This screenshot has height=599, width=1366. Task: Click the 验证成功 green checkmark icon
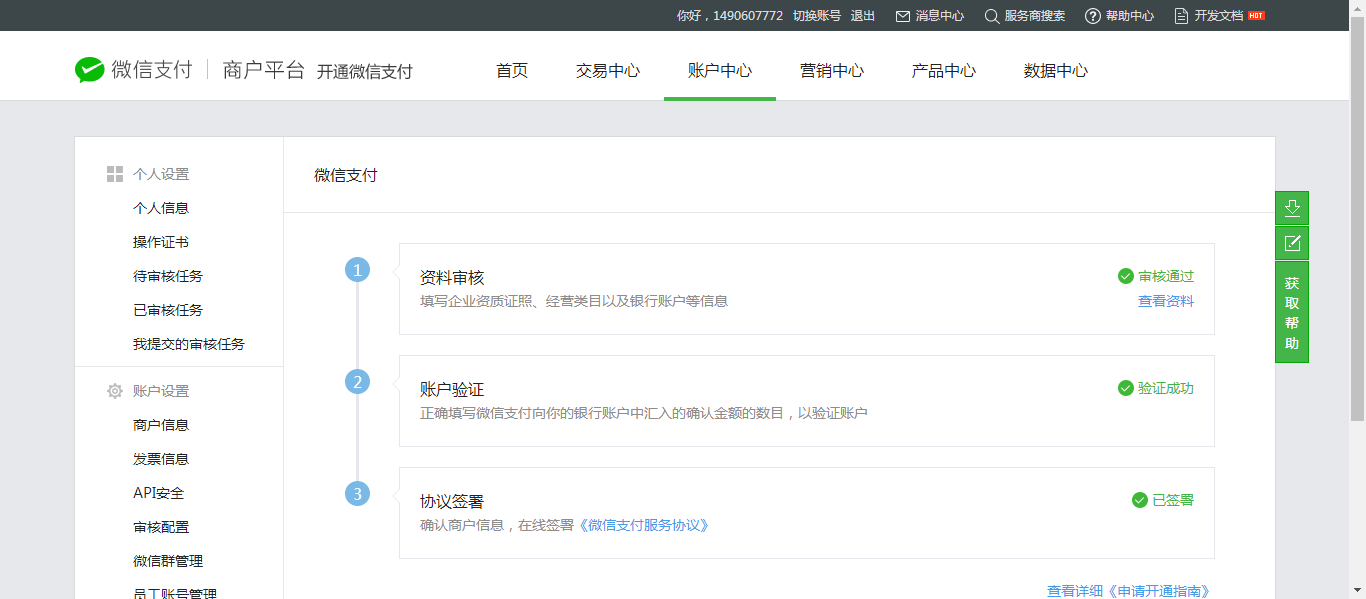1126,388
